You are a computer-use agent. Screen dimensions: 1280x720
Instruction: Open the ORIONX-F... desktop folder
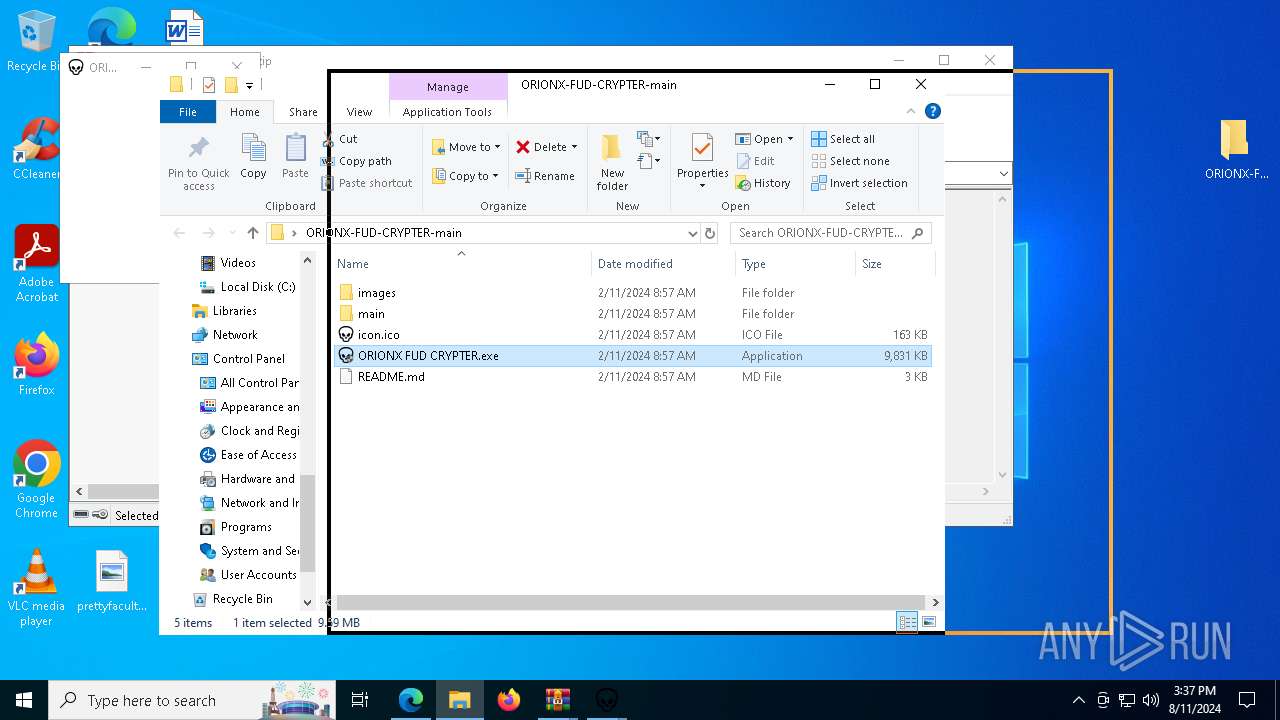click(x=1236, y=150)
